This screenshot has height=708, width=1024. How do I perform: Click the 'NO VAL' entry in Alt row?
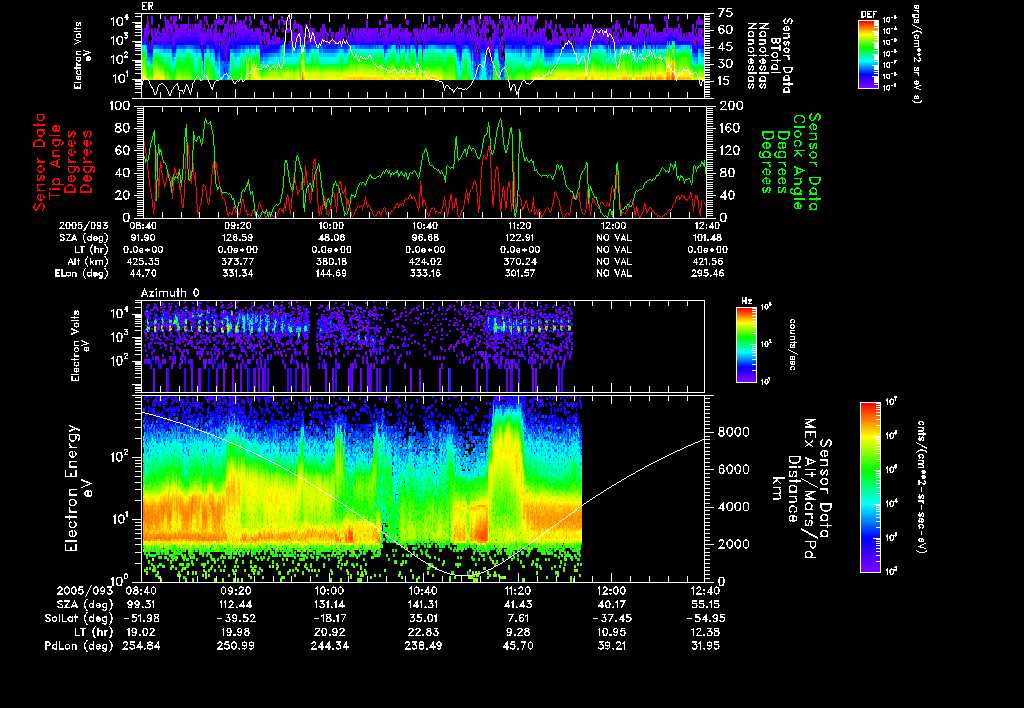pyautogui.click(x=613, y=261)
